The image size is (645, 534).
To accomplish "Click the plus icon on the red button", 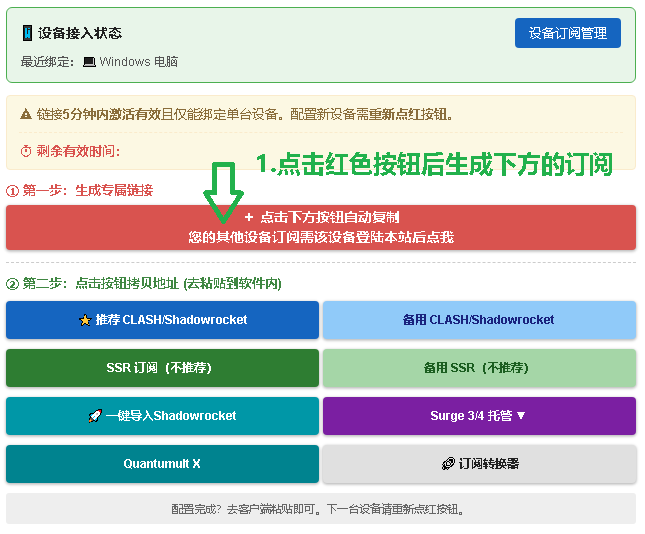I will [248, 217].
